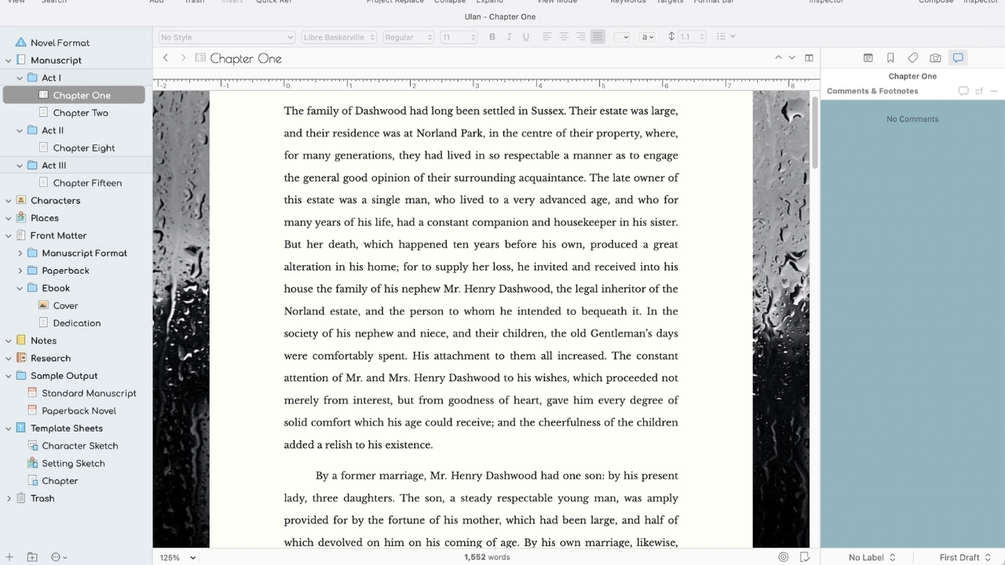The height and width of the screenshot is (565, 1005).
Task: Add a new comment in inspector
Action: pyautogui.click(x=963, y=91)
